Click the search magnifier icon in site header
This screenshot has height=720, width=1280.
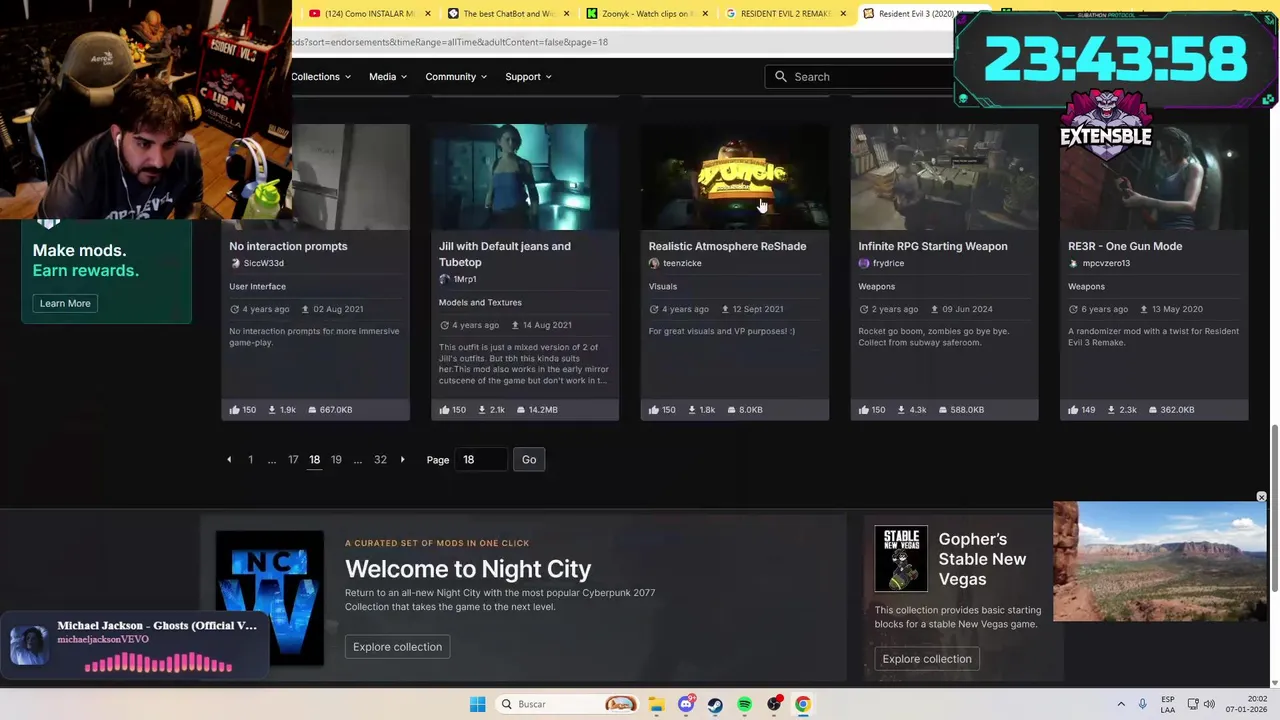[781, 77]
